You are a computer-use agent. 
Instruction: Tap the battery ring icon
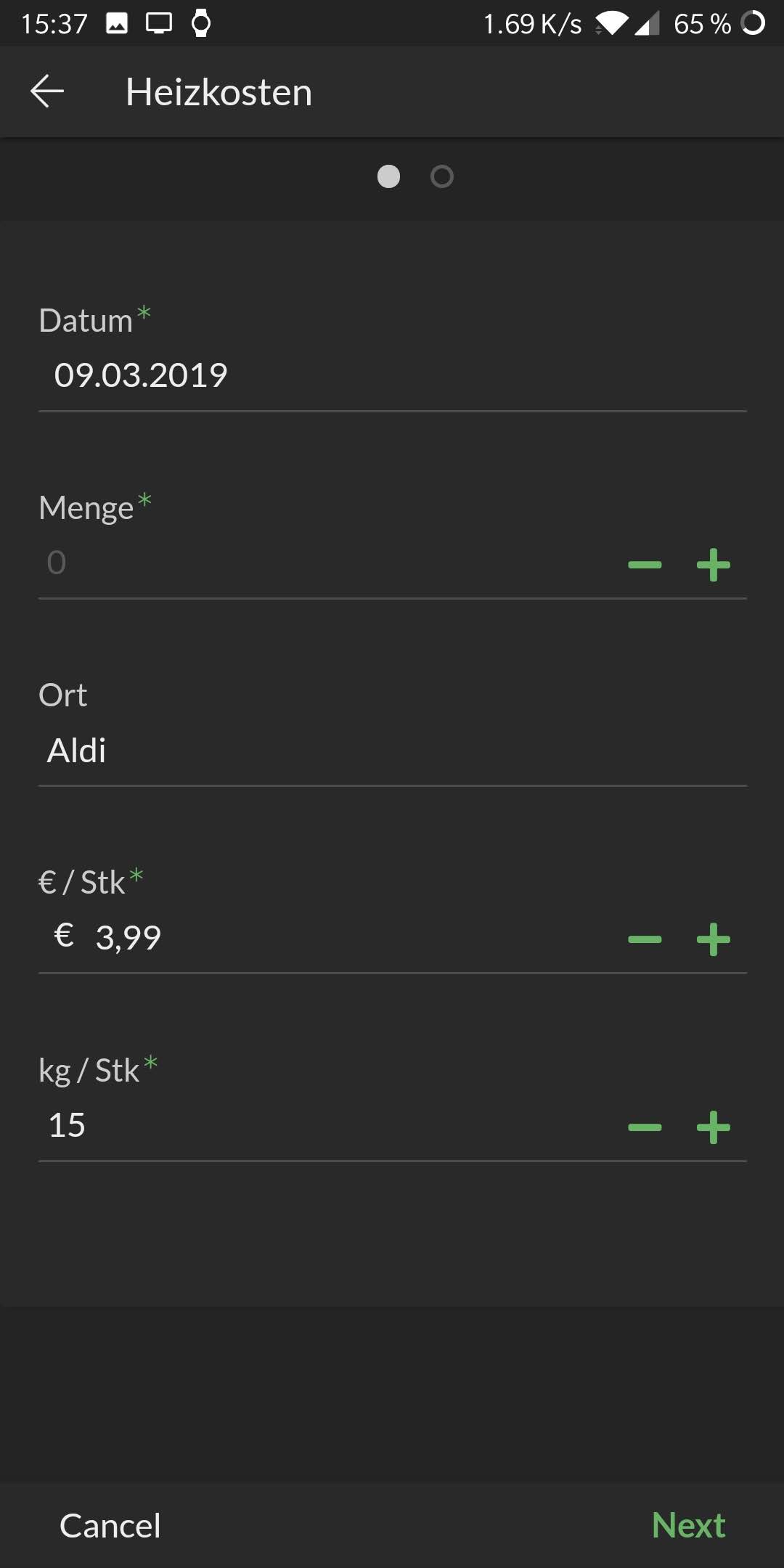(x=753, y=23)
